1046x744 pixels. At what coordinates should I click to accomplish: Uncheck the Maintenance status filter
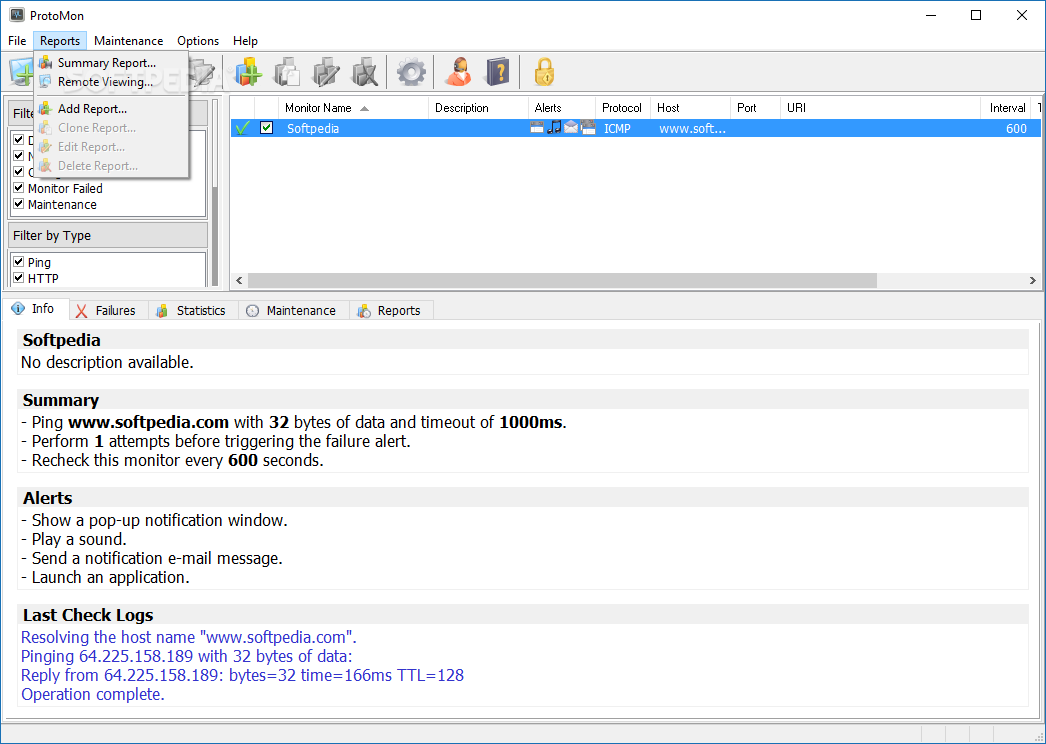point(19,204)
